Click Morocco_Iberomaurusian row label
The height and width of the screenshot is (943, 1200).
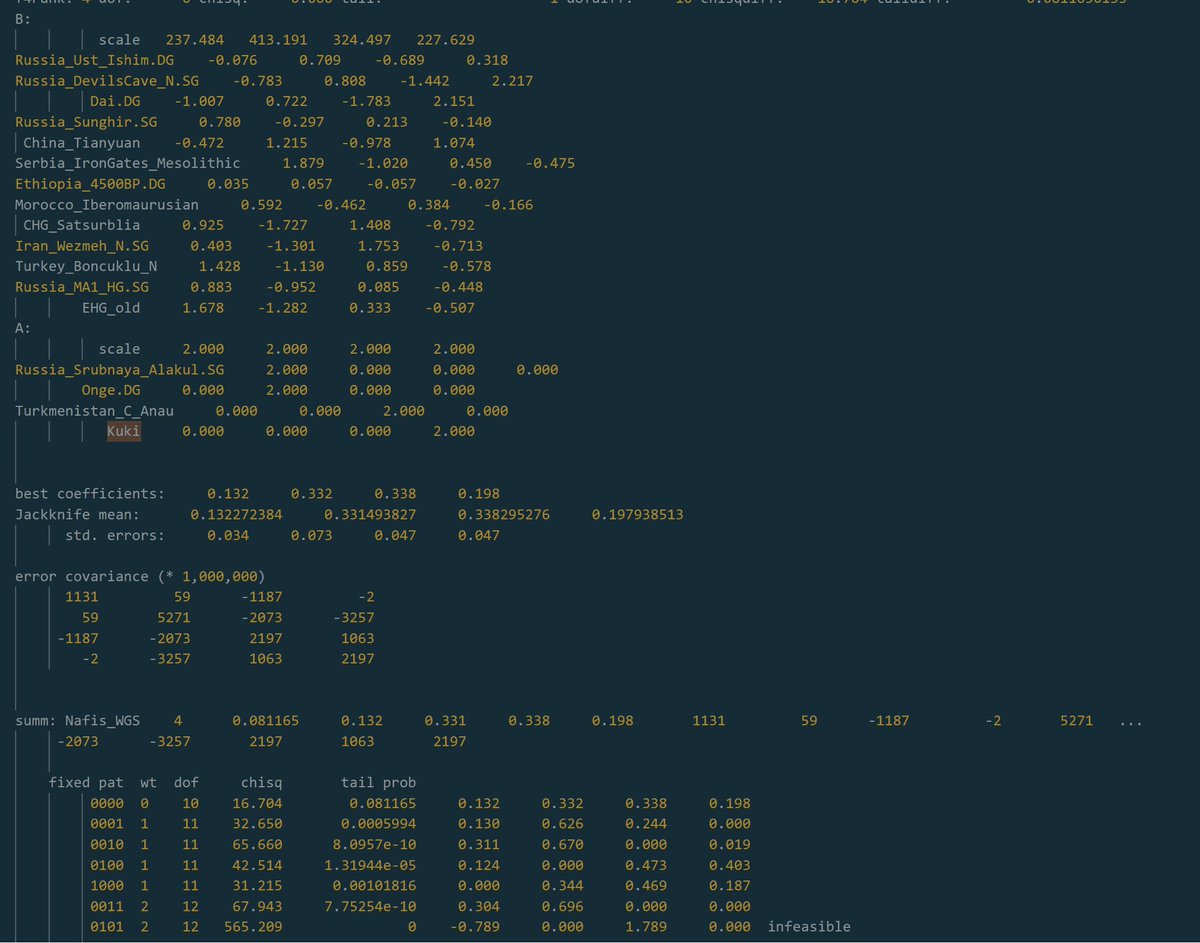coord(107,205)
